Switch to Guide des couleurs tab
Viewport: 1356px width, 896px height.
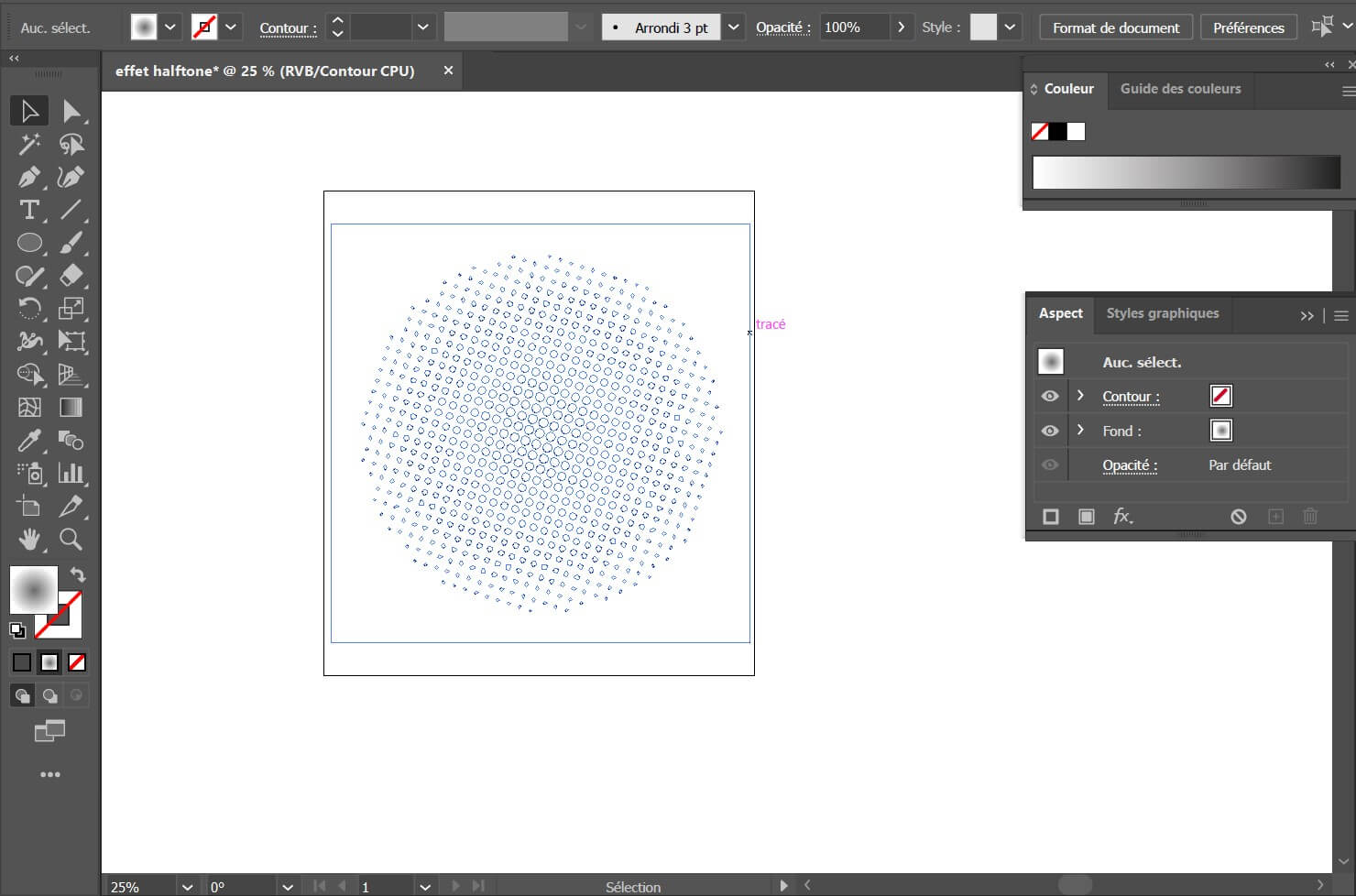1180,89
